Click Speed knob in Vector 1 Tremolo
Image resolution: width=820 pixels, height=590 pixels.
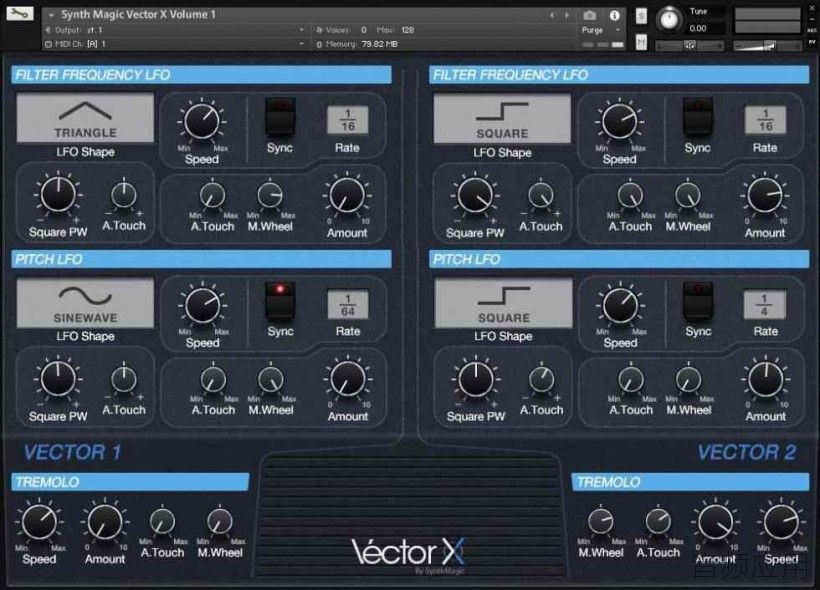tap(39, 523)
